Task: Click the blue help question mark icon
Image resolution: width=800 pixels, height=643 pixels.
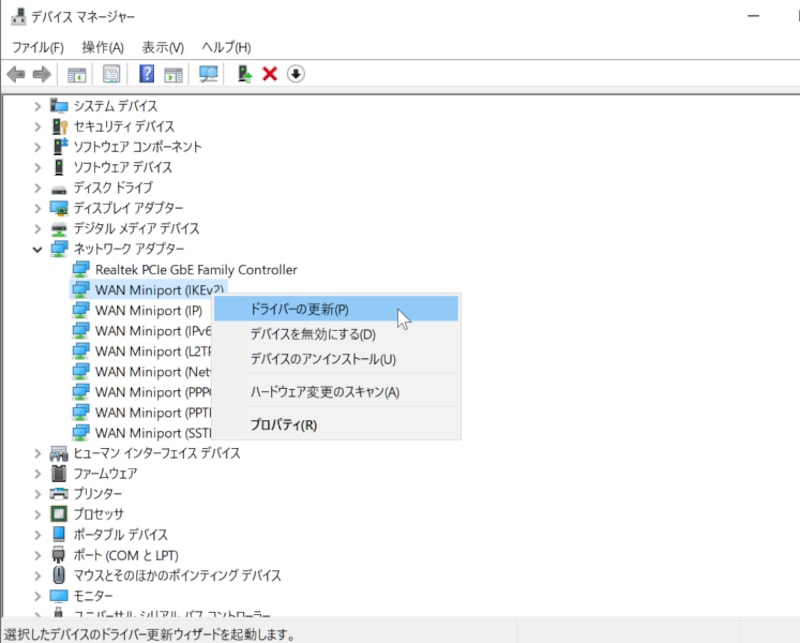Action: click(146, 74)
